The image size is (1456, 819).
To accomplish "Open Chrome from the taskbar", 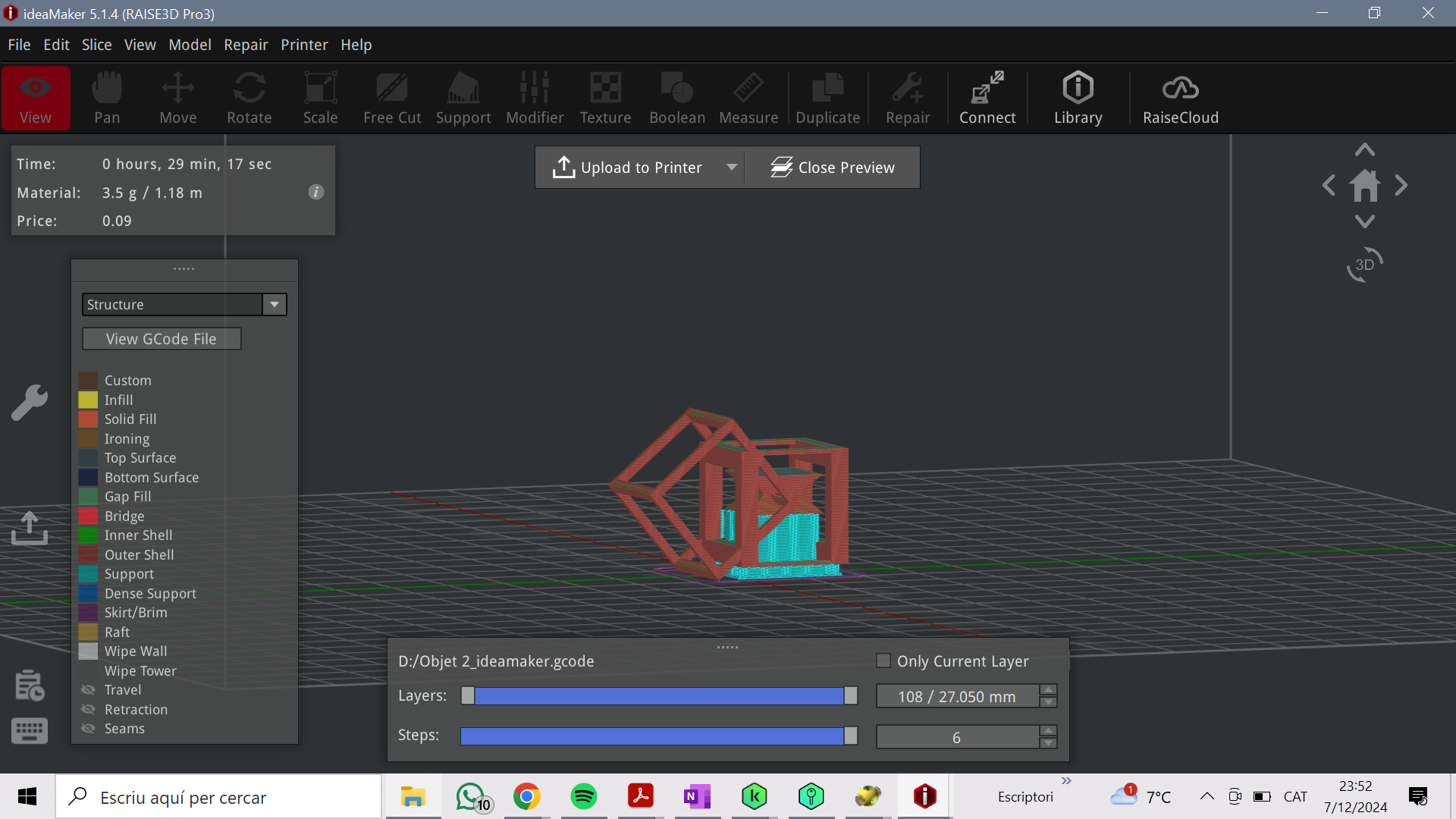I will point(527,796).
